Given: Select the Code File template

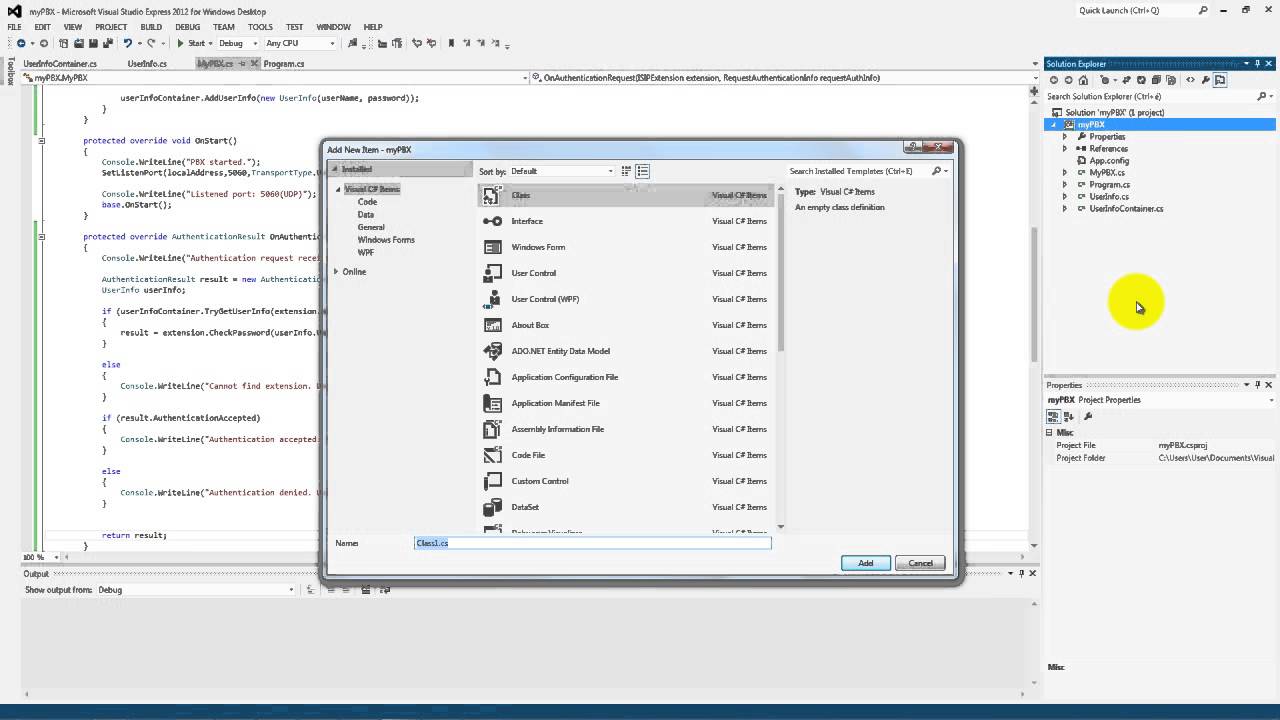Looking at the screenshot, I should [626, 455].
